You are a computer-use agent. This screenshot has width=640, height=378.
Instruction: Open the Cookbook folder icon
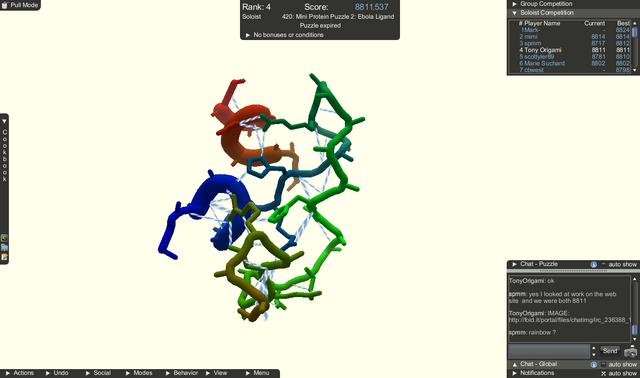tap(4, 248)
